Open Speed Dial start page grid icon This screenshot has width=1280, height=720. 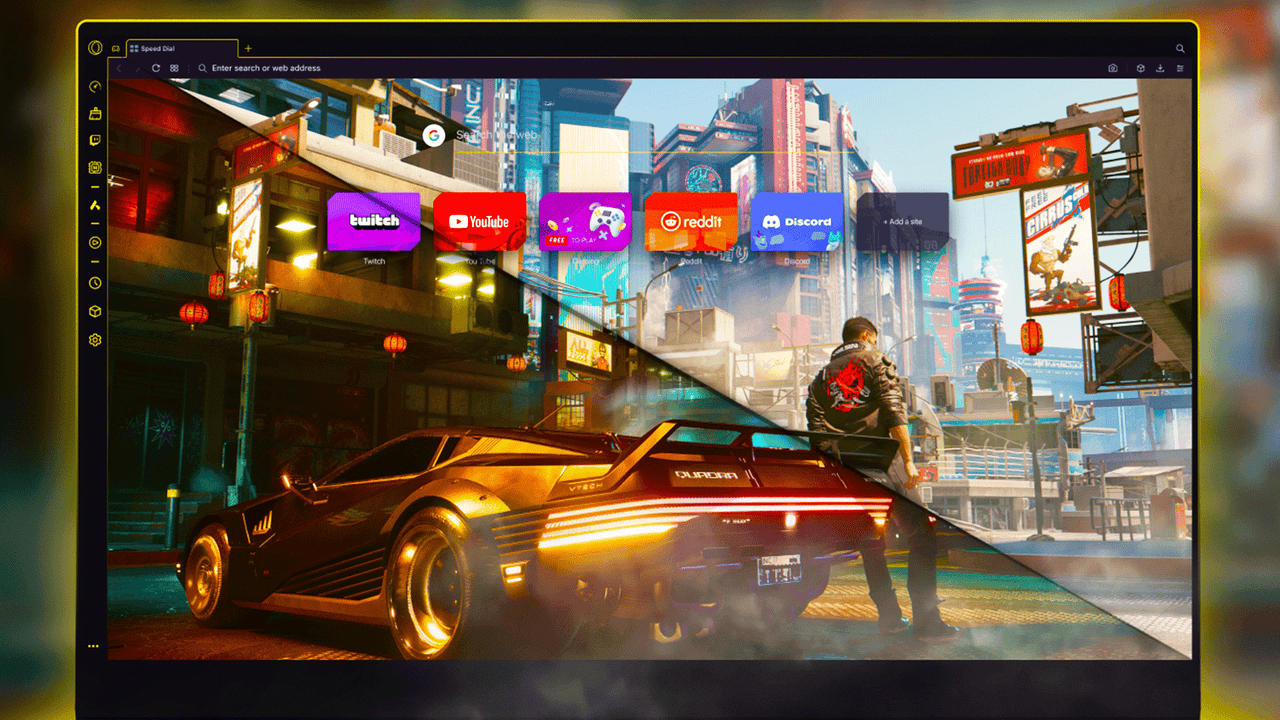[x=174, y=68]
